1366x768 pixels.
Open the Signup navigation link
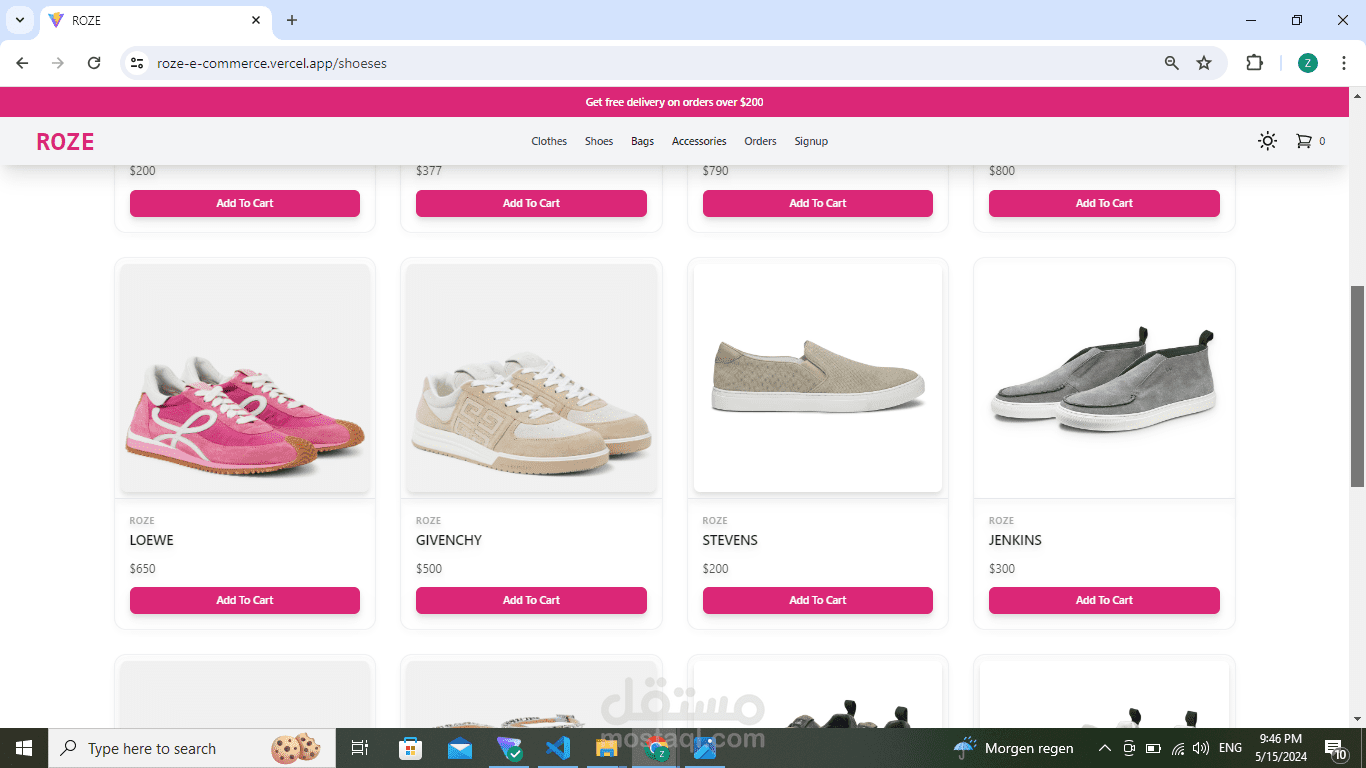pos(811,141)
